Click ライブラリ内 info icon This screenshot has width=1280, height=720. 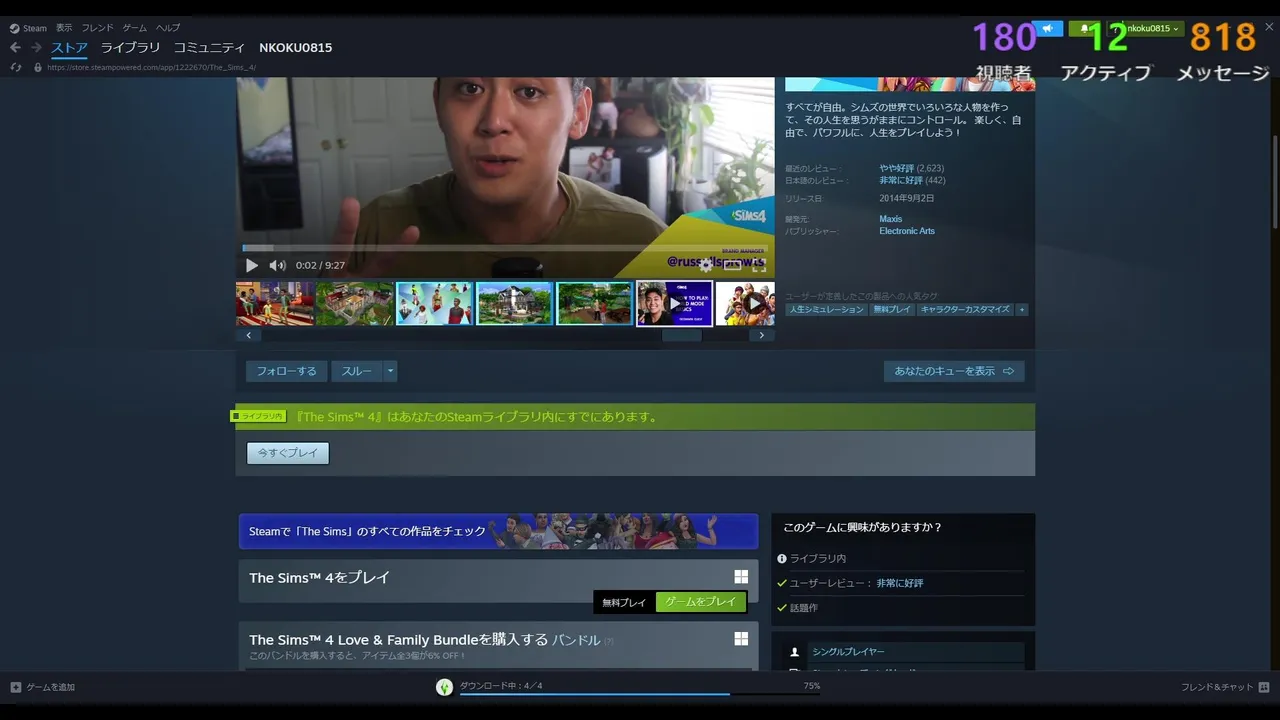[x=782, y=559]
